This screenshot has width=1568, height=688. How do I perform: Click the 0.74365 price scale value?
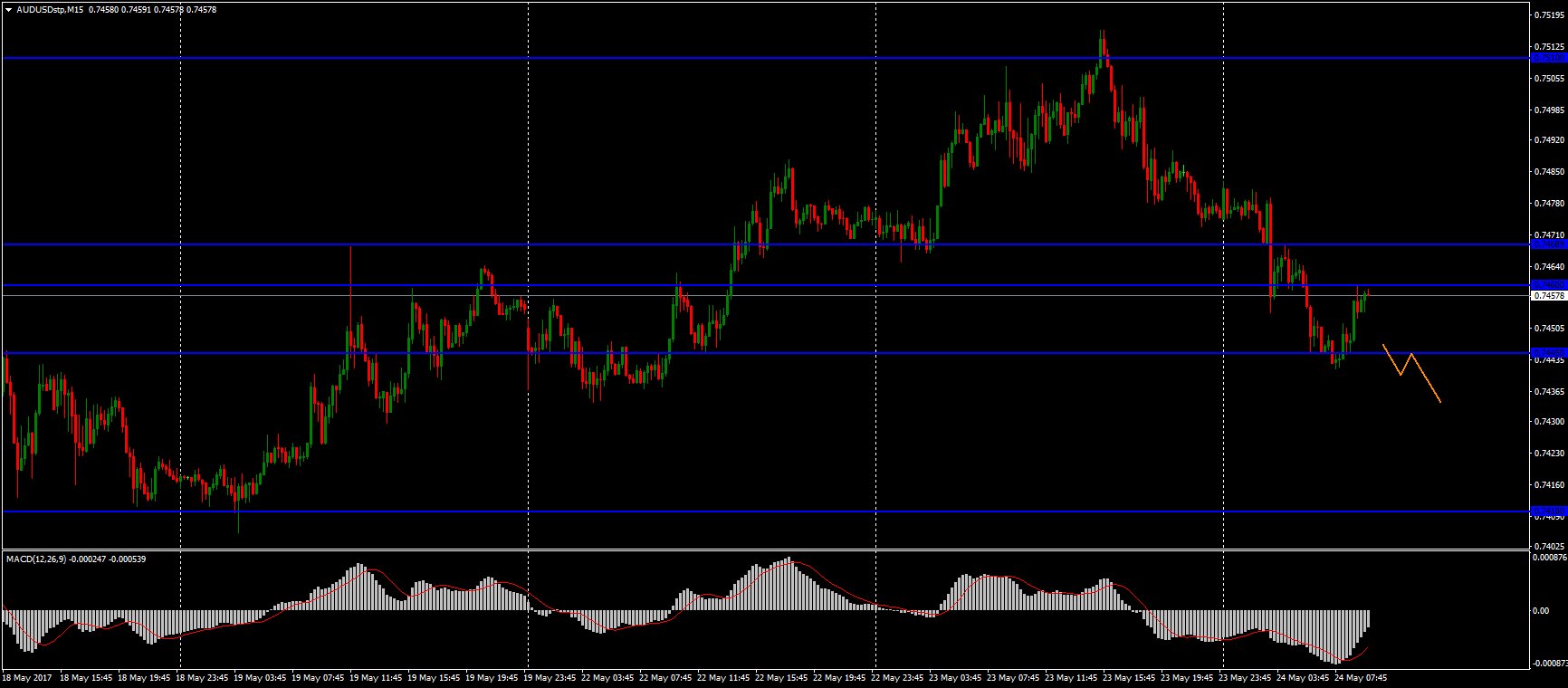(1550, 392)
